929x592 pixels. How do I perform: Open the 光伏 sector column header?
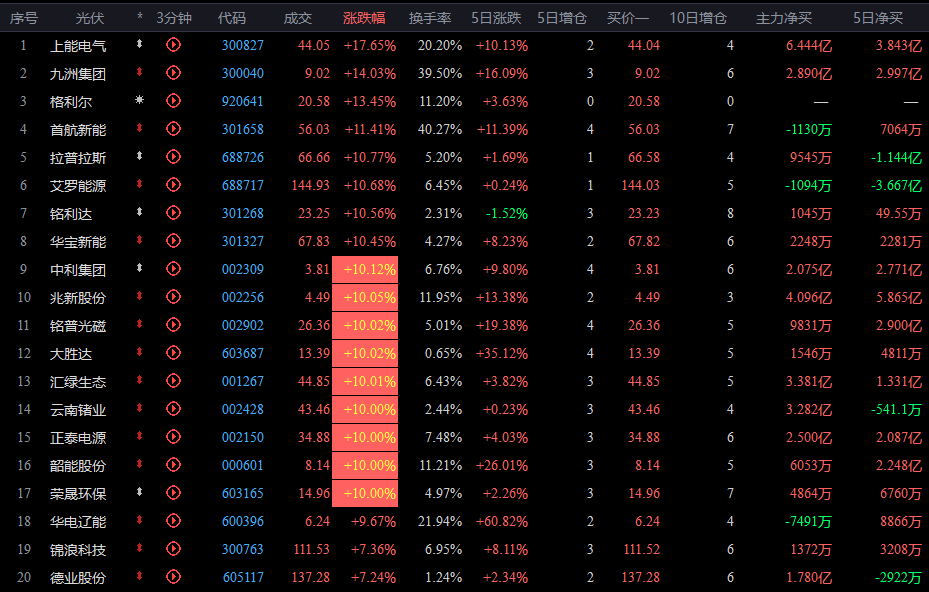[x=90, y=18]
